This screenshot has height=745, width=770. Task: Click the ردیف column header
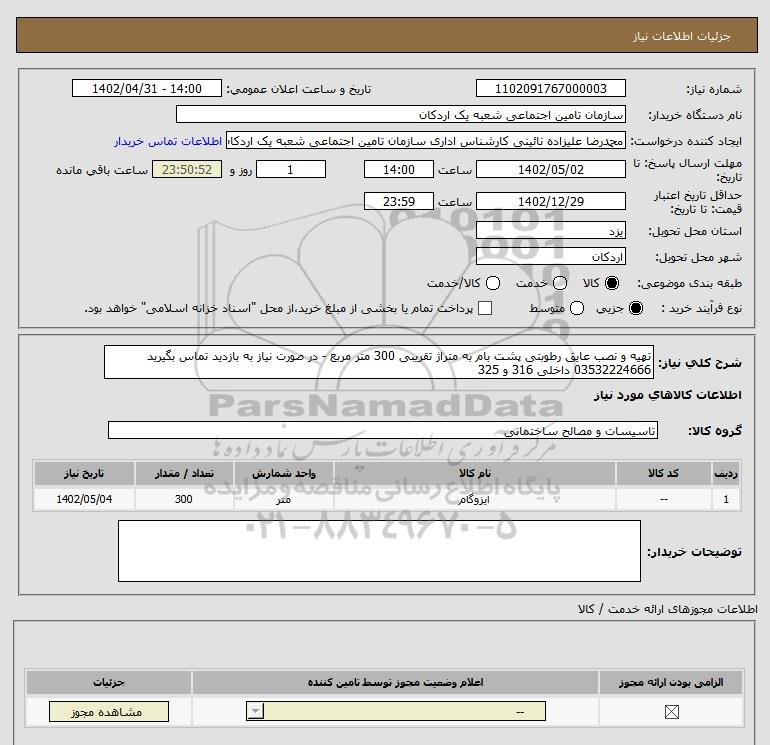pyautogui.click(x=726, y=473)
